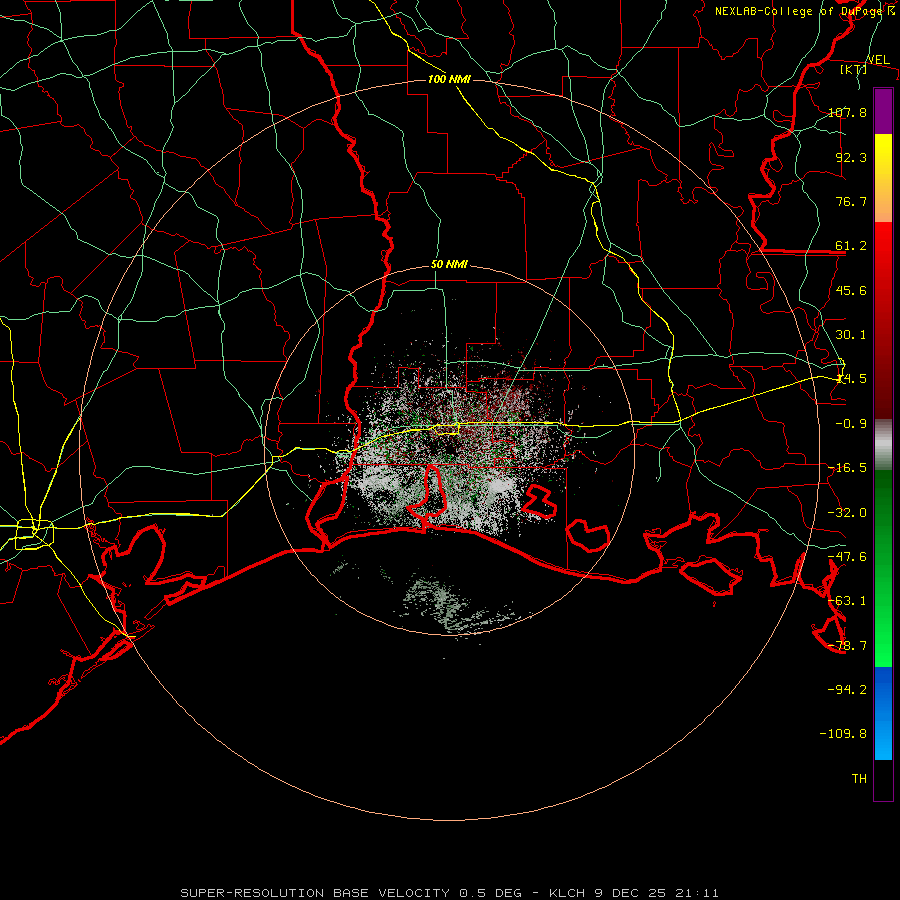Screen dimensions: 900x900
Task: Click the 30.1 velocity scale value
Action: (x=851, y=335)
